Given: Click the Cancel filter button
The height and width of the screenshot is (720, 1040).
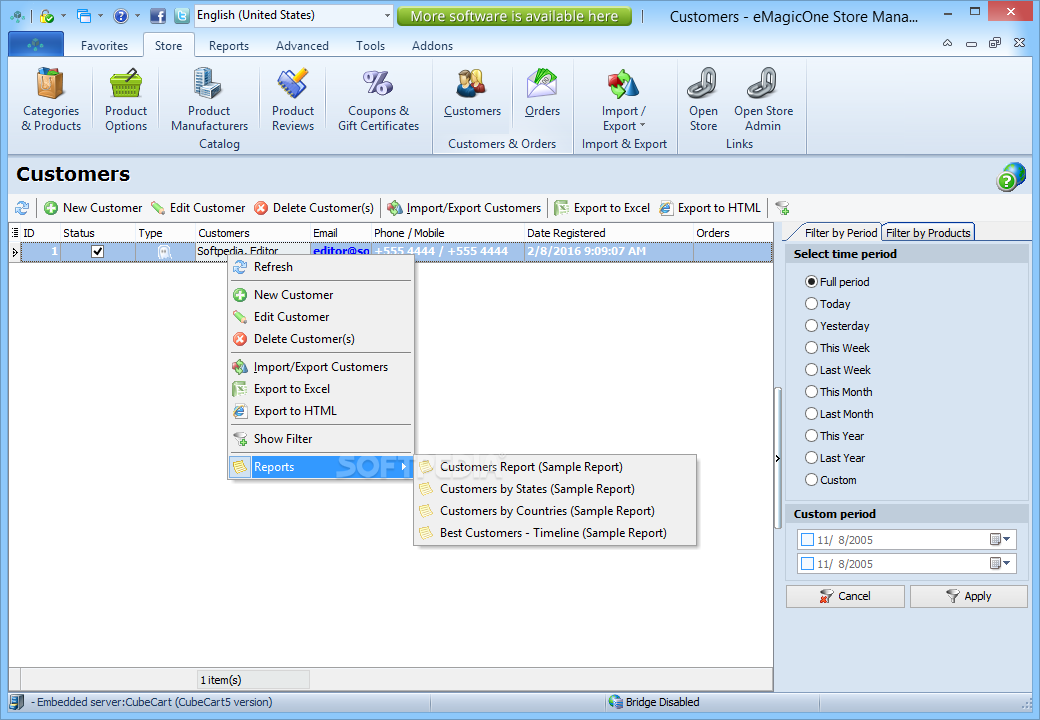Looking at the screenshot, I should (845, 596).
